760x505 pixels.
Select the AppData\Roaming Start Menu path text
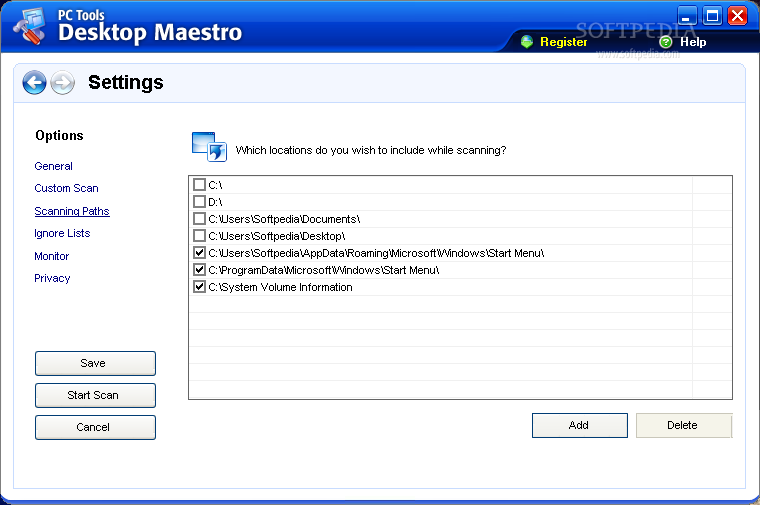point(376,253)
